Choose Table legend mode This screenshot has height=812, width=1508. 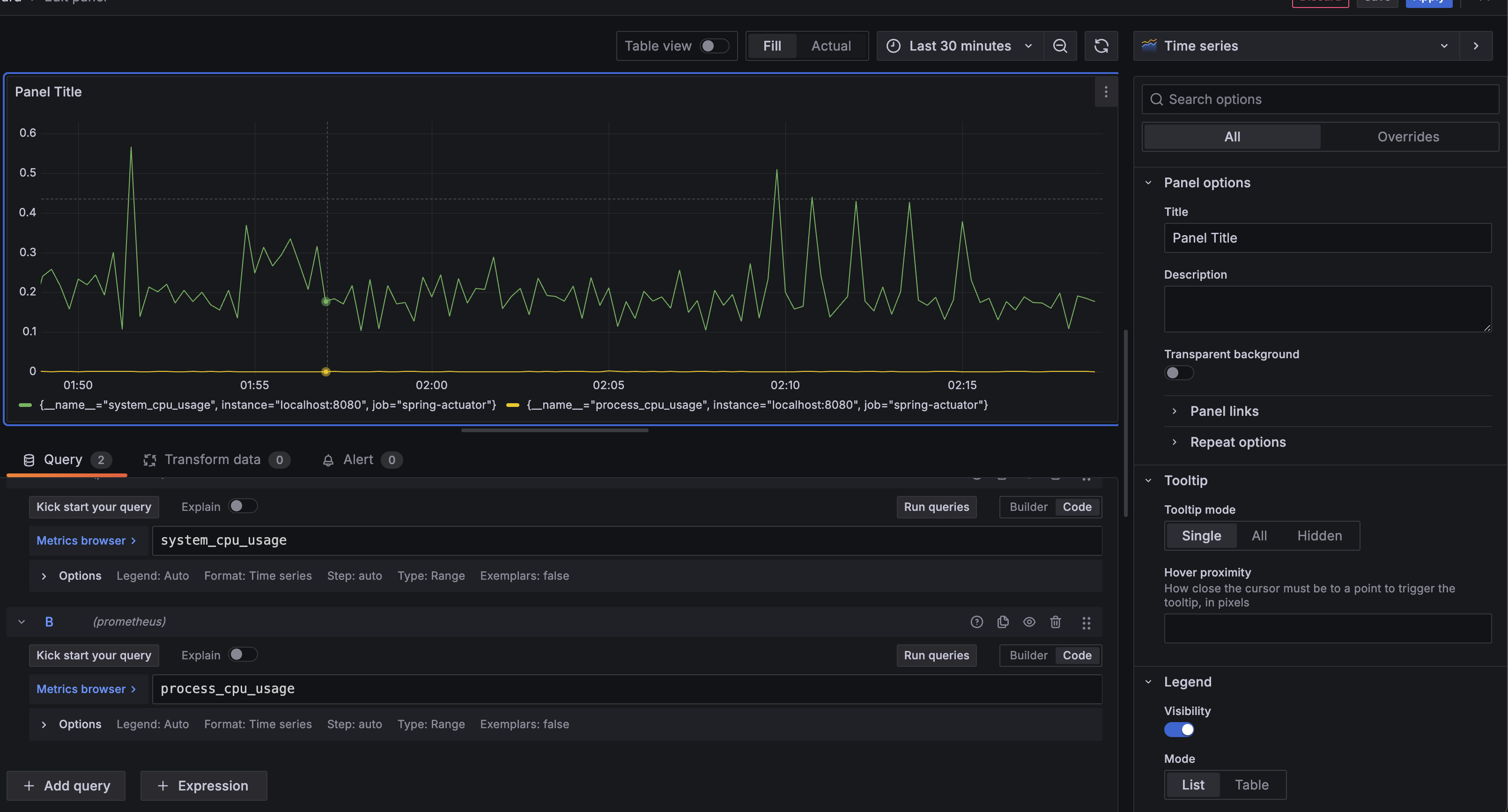pos(1251,784)
